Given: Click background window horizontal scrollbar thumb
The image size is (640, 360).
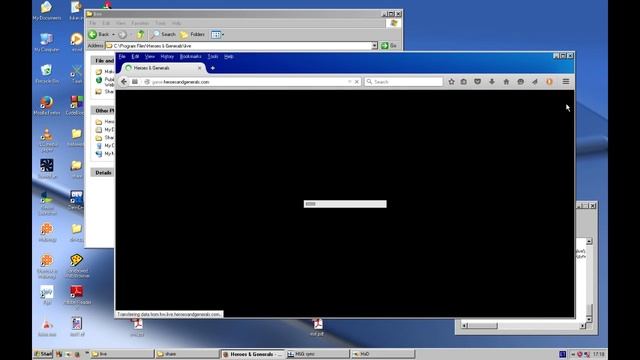Looking at the screenshot, I should pos(482,325).
